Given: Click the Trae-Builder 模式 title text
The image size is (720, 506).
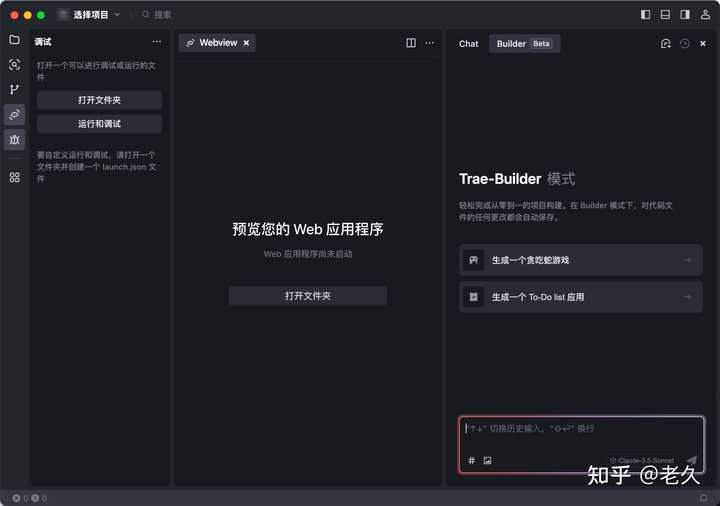Looking at the screenshot, I should tap(517, 179).
